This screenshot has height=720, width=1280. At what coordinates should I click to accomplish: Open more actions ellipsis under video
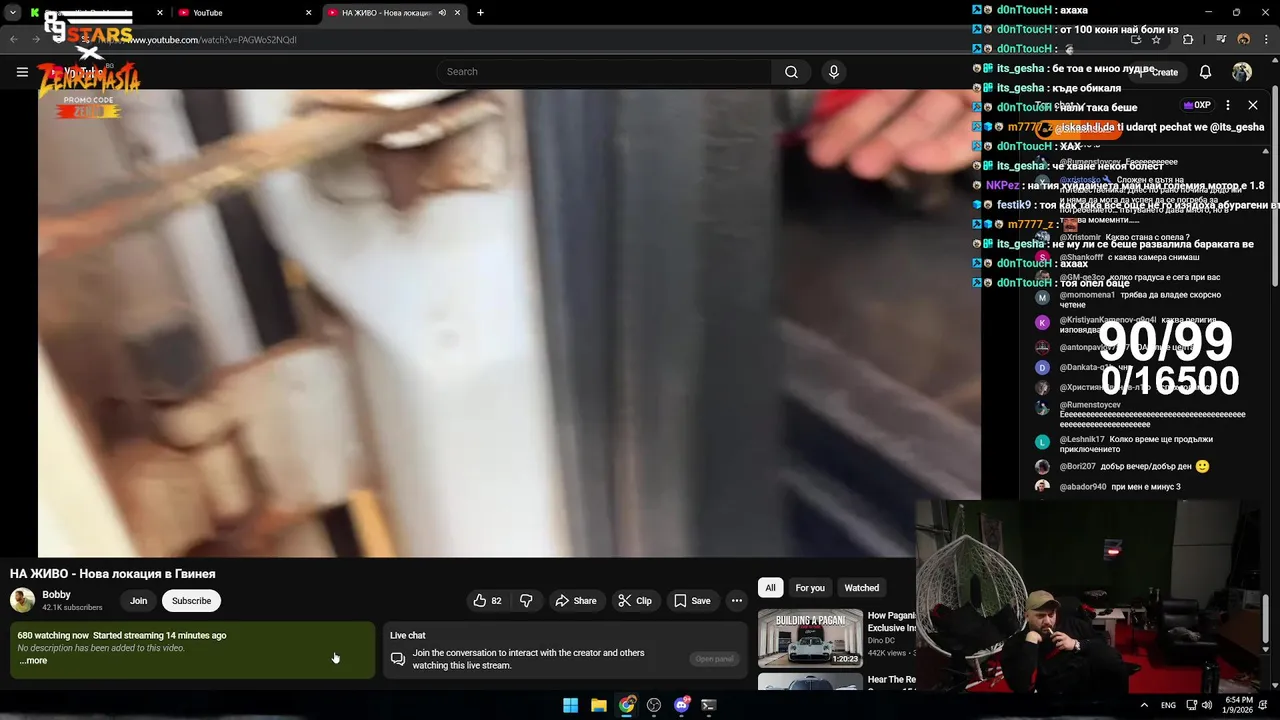pyautogui.click(x=737, y=601)
